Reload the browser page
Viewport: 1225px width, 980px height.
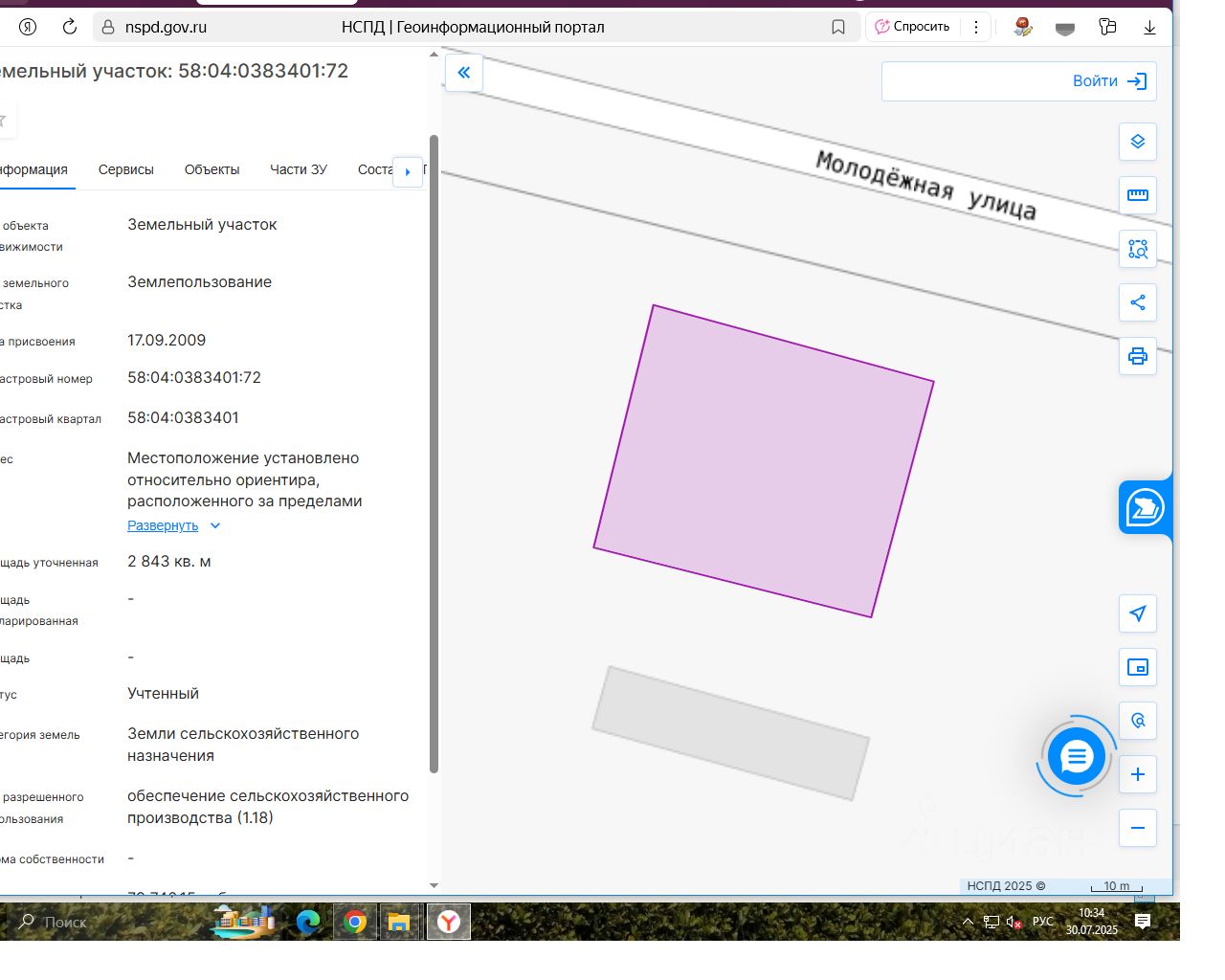pyautogui.click(x=70, y=27)
